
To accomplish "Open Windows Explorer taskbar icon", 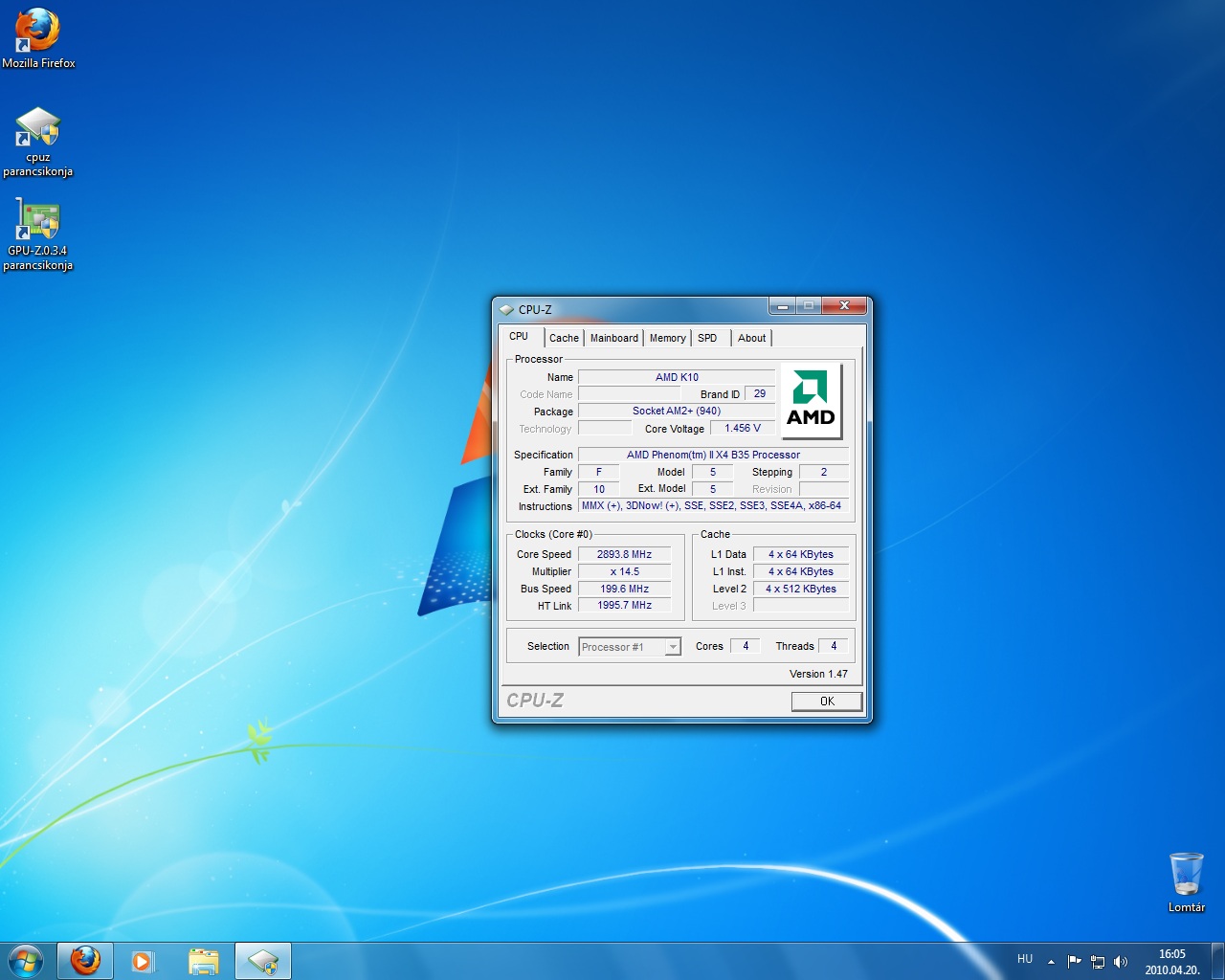I will [x=203, y=961].
